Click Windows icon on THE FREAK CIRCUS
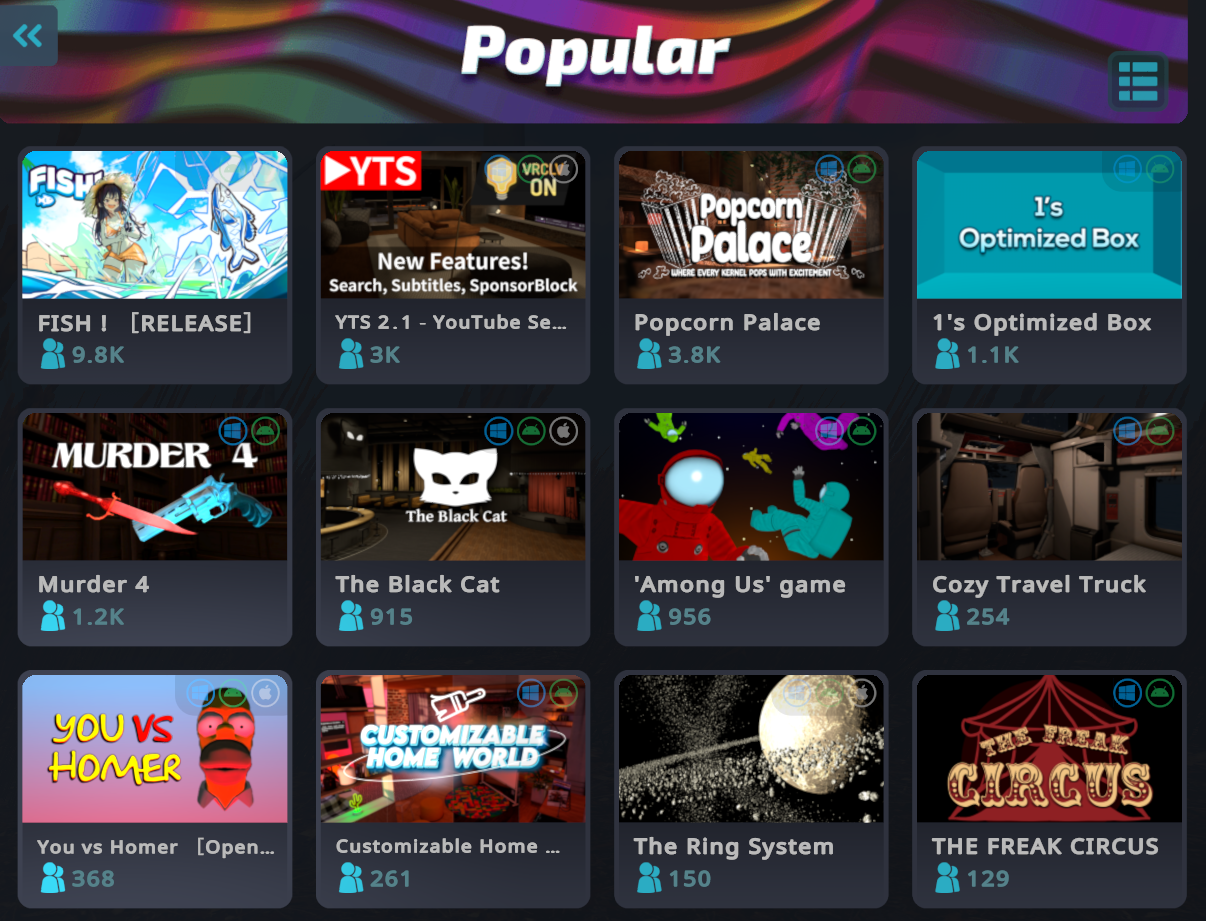 [1128, 693]
